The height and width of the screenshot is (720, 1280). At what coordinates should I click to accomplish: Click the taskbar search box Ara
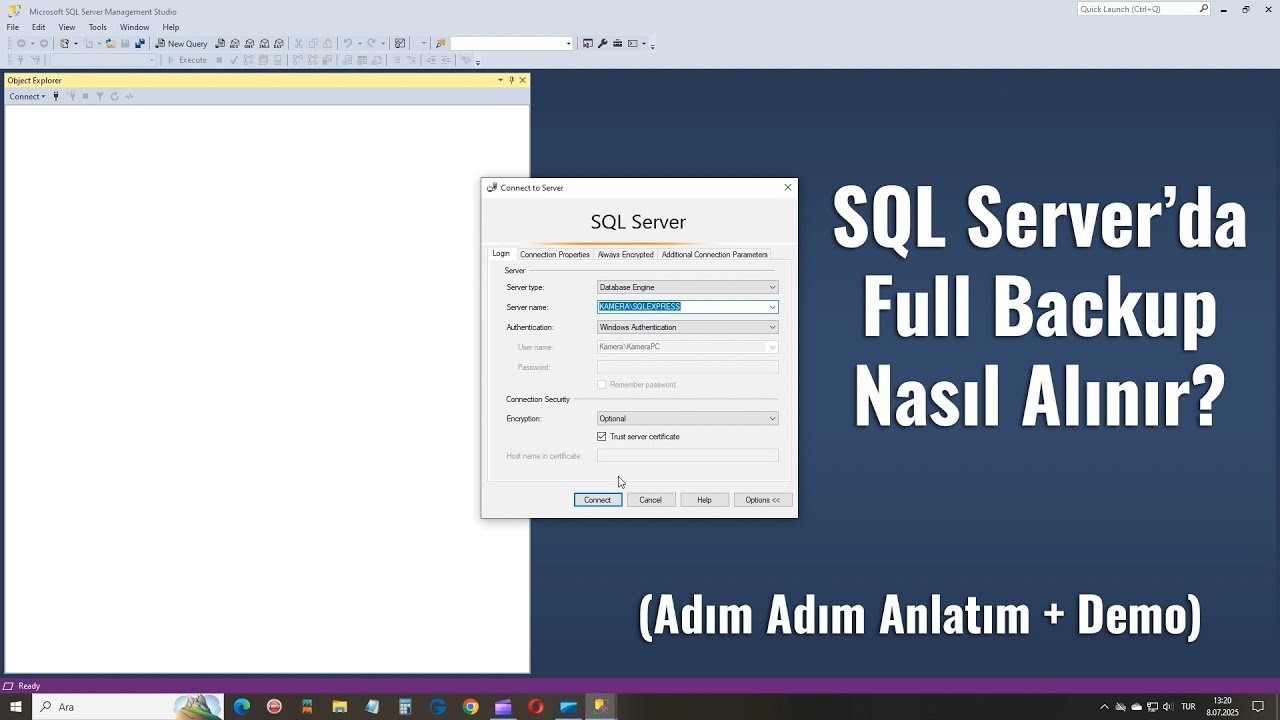pos(128,707)
